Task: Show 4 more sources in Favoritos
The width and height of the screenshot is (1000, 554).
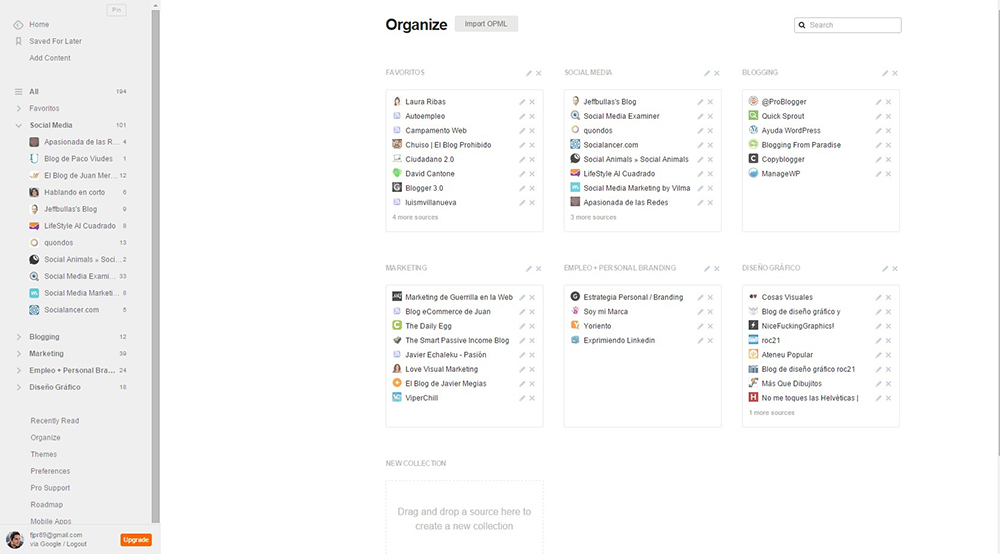Action: (x=412, y=217)
